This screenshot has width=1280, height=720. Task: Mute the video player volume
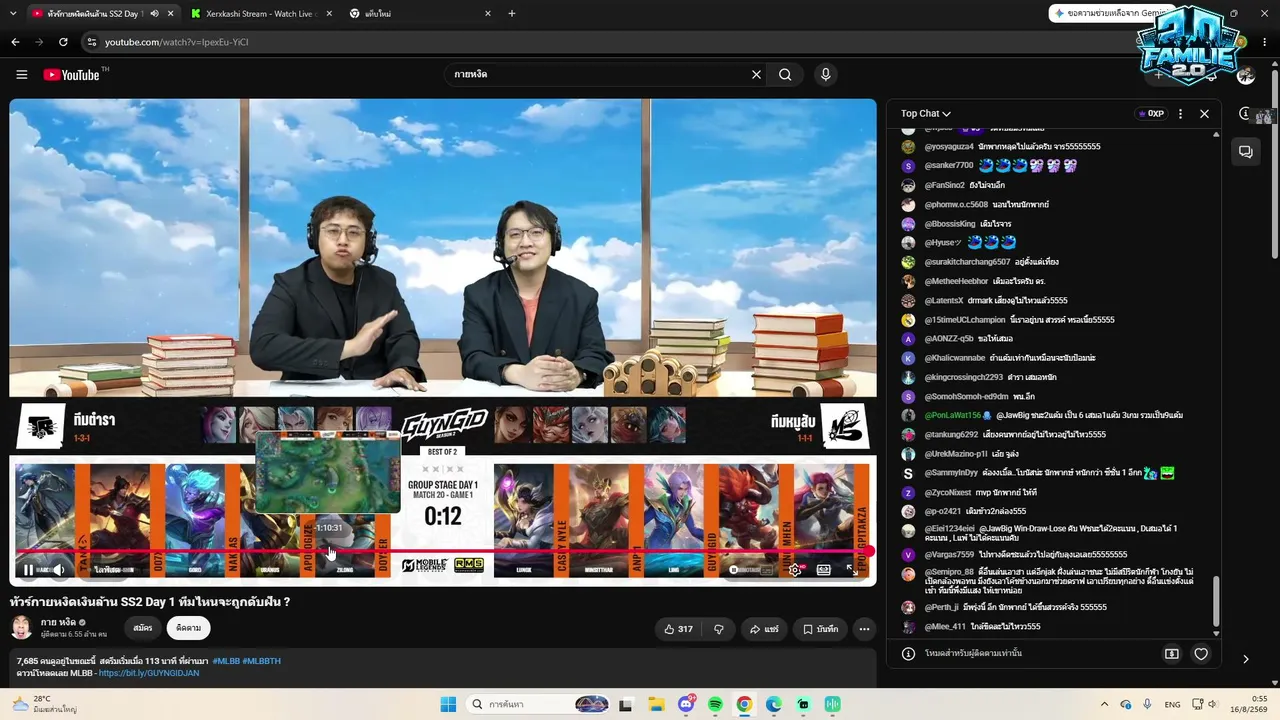click(x=59, y=570)
